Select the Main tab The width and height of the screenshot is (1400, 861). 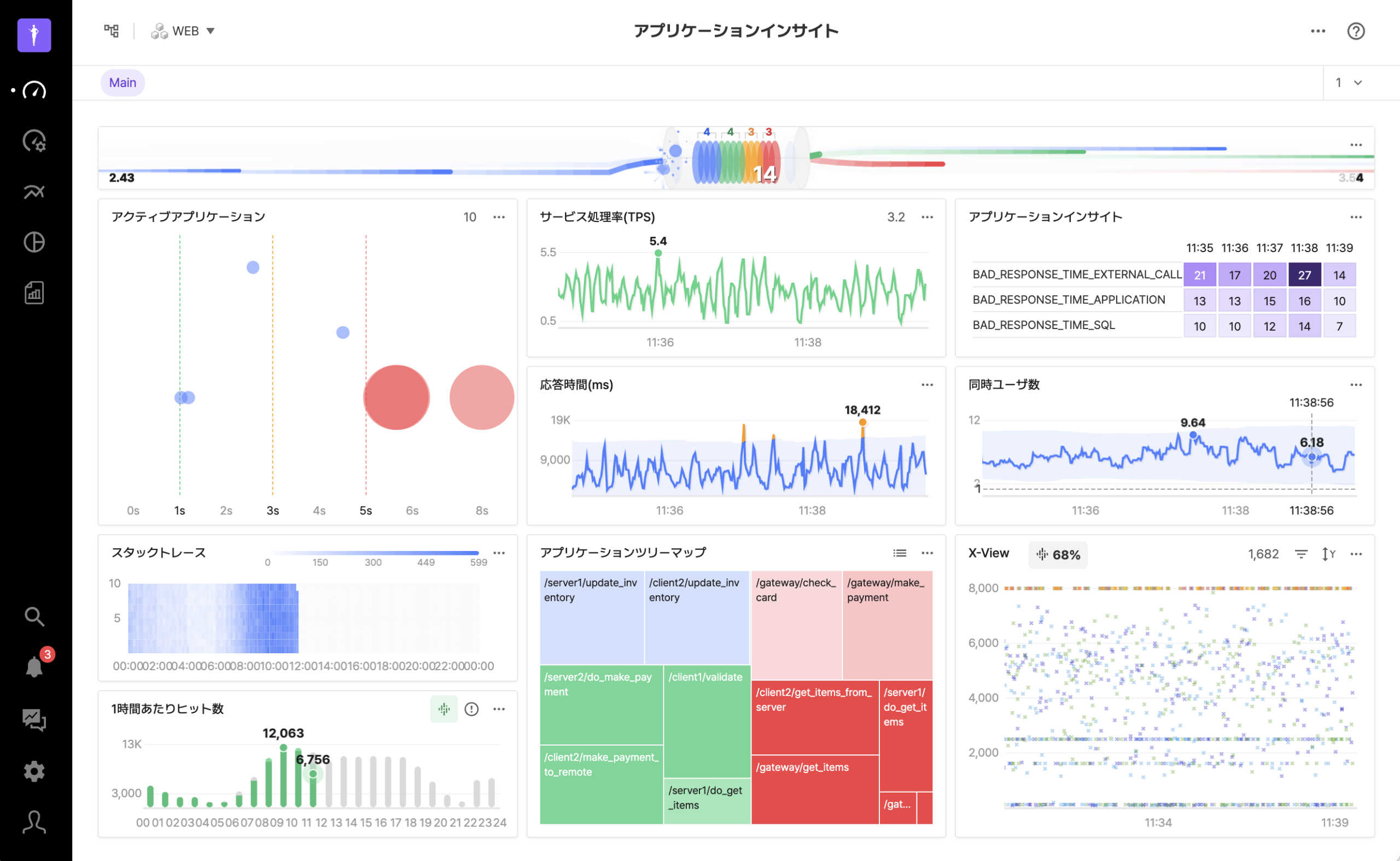coord(122,83)
